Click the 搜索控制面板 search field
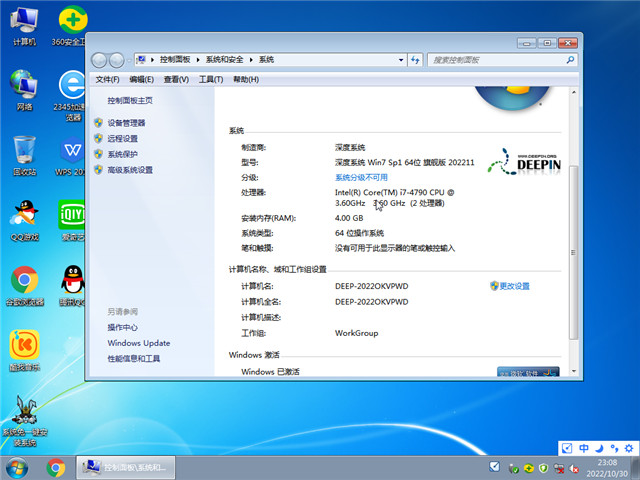Viewport: 640px width, 480px height. click(x=495, y=60)
